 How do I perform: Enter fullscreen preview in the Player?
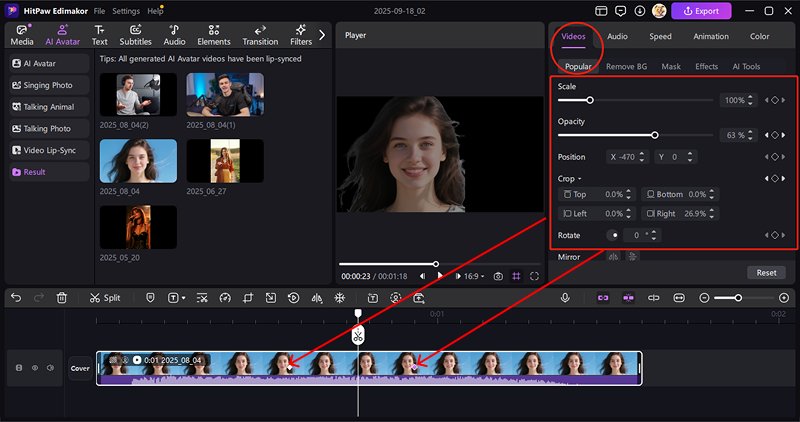[x=535, y=276]
